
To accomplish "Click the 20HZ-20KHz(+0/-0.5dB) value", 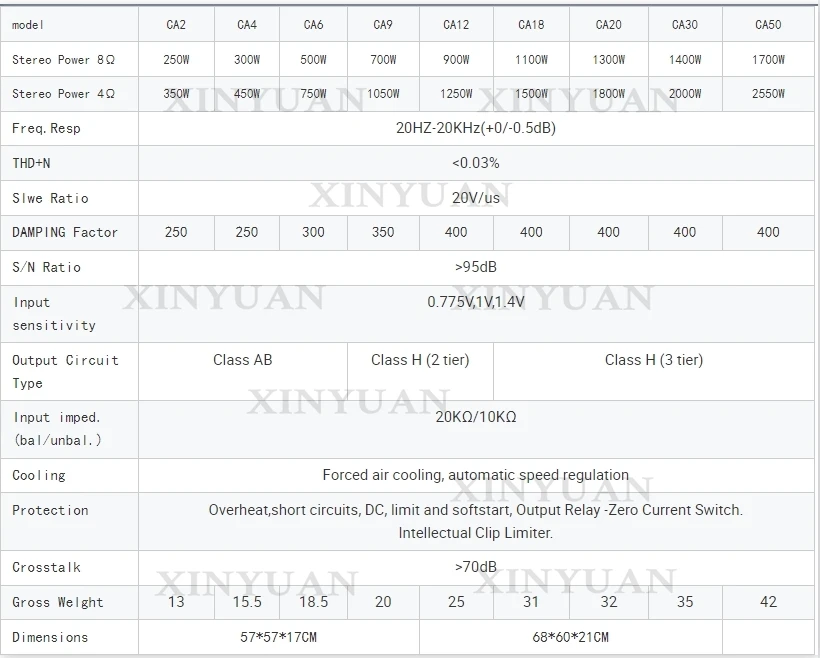I will pyautogui.click(x=475, y=128).
